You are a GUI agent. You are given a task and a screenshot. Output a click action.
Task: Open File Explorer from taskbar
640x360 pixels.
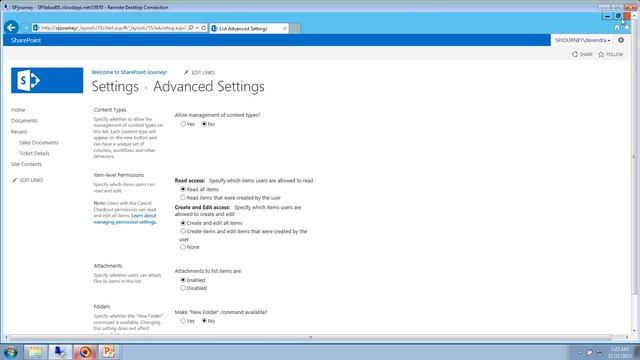(36, 352)
